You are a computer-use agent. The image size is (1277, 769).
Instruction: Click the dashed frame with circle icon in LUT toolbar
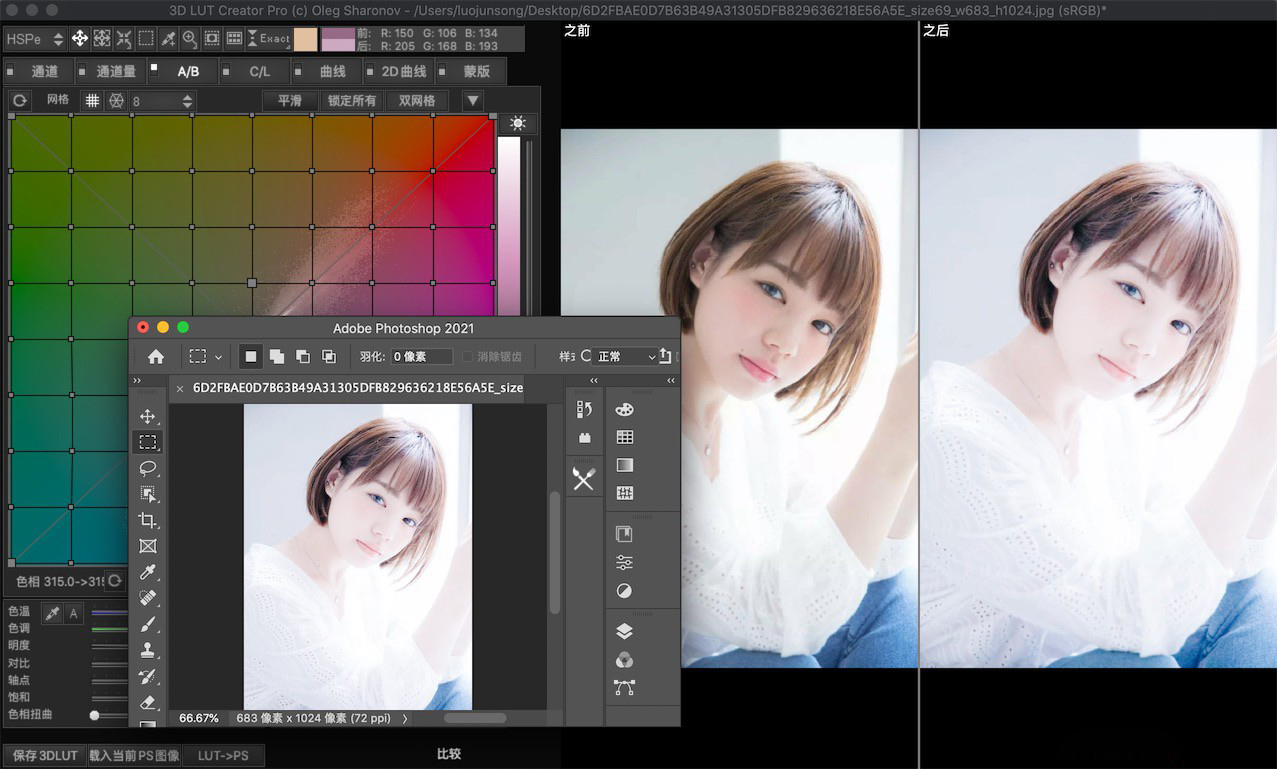tap(212, 39)
